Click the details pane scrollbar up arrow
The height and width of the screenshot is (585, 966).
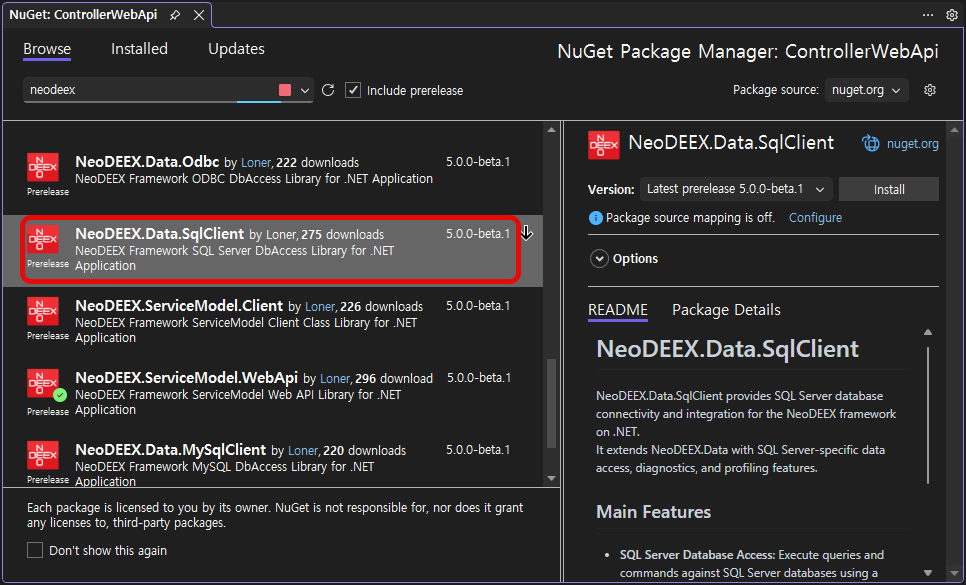pyautogui.click(x=954, y=130)
